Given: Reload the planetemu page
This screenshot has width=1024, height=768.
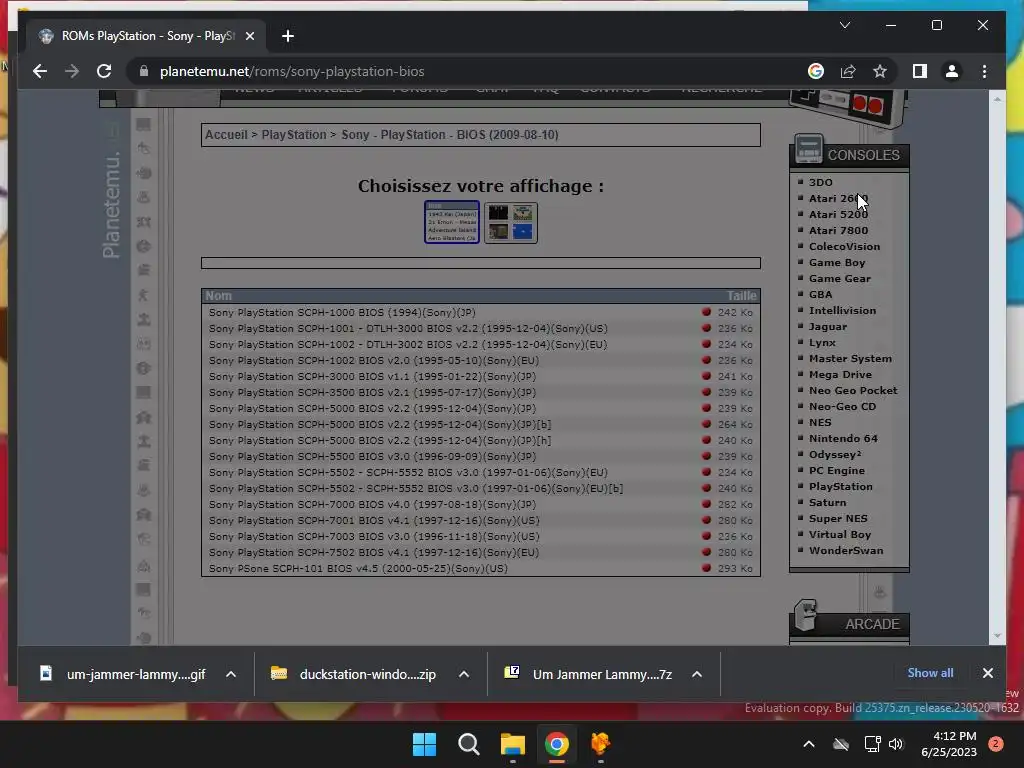Looking at the screenshot, I should click(x=104, y=71).
